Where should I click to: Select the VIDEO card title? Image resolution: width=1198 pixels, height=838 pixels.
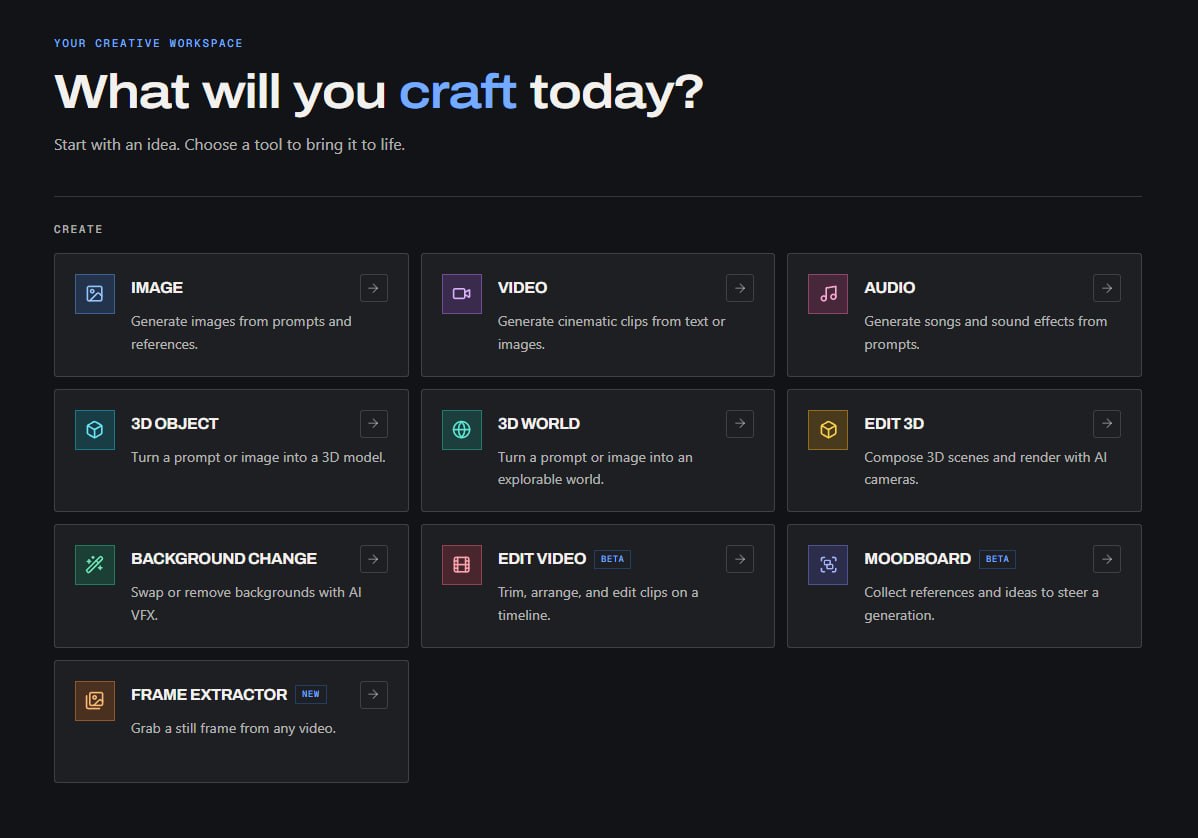523,288
